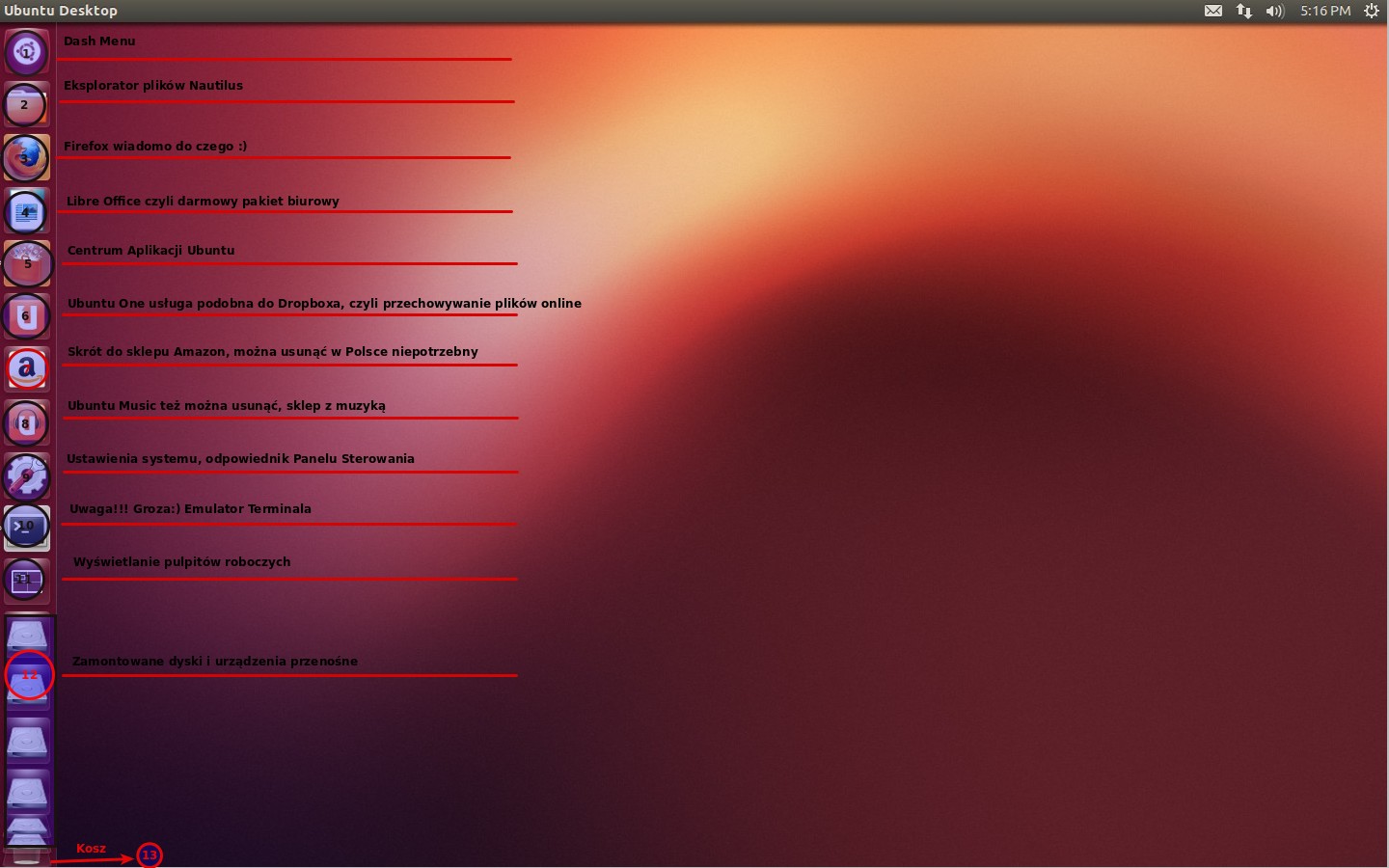Launch Ubuntu One from the launcher

(x=26, y=316)
